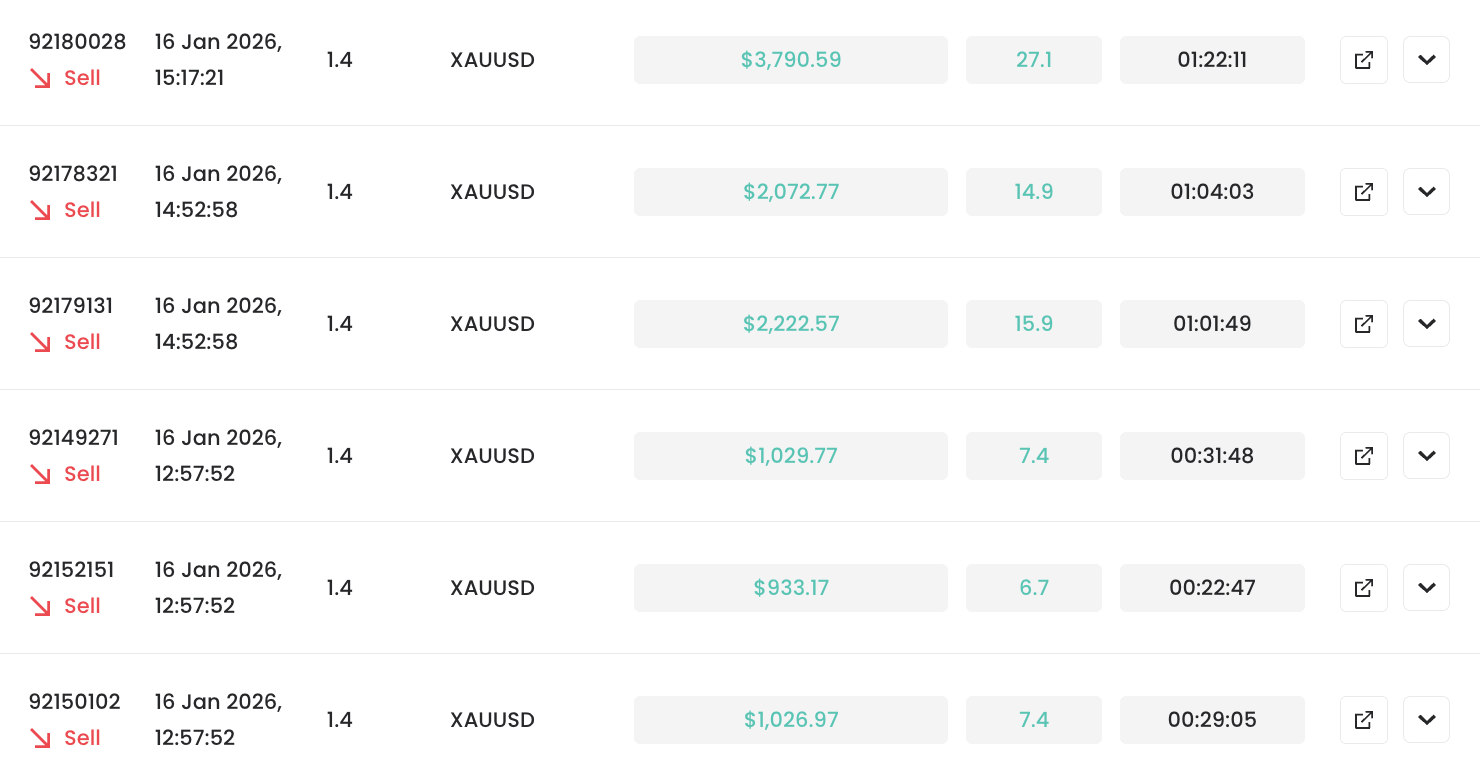The image size is (1480, 778).
Task: Expand details of trade 92179131
Action: coord(1426,324)
